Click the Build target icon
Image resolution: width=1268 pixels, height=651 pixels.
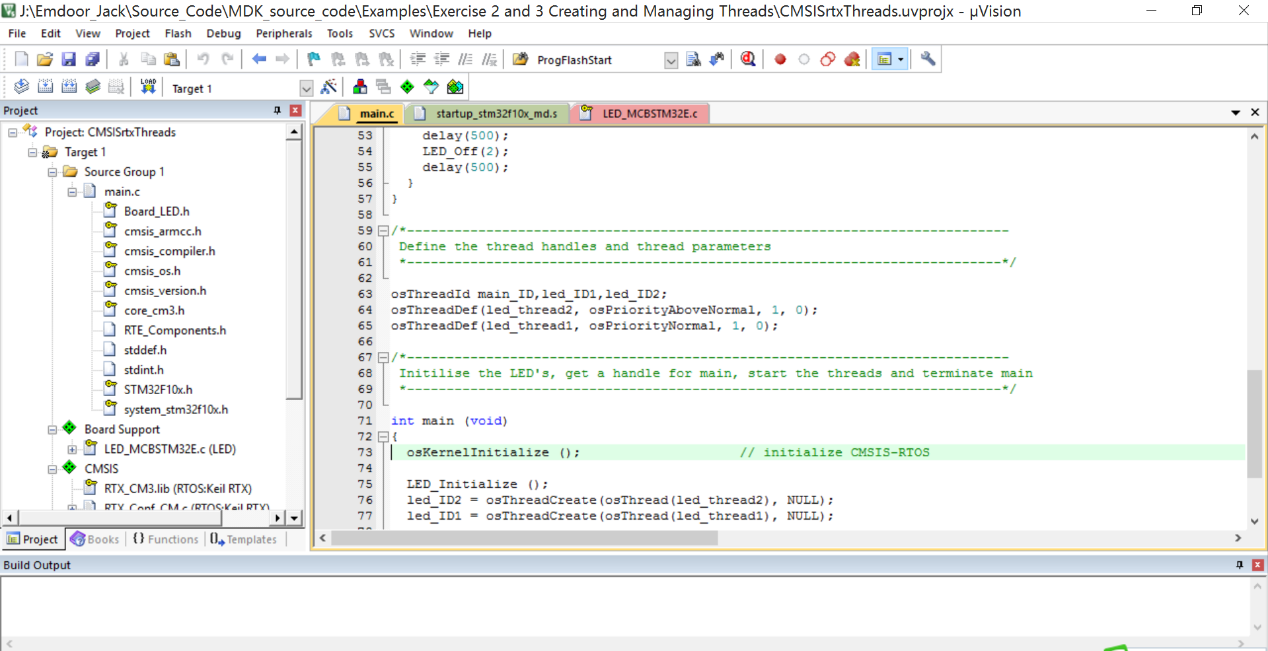tap(45, 88)
